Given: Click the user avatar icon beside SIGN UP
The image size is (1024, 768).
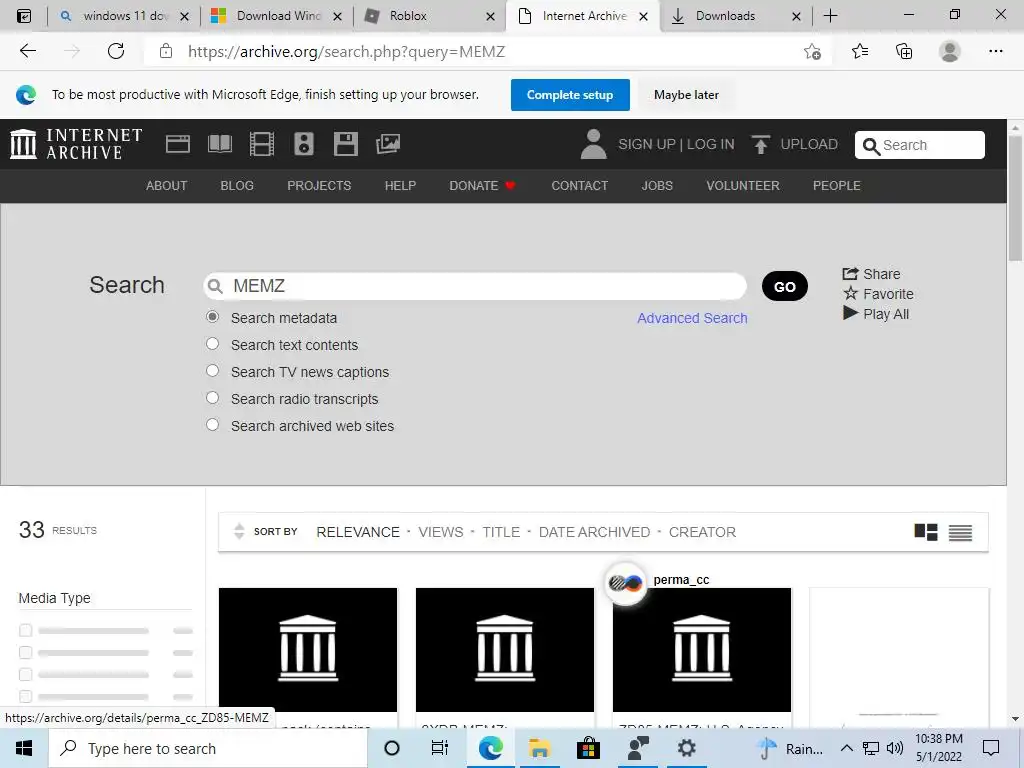Looking at the screenshot, I should (593, 144).
